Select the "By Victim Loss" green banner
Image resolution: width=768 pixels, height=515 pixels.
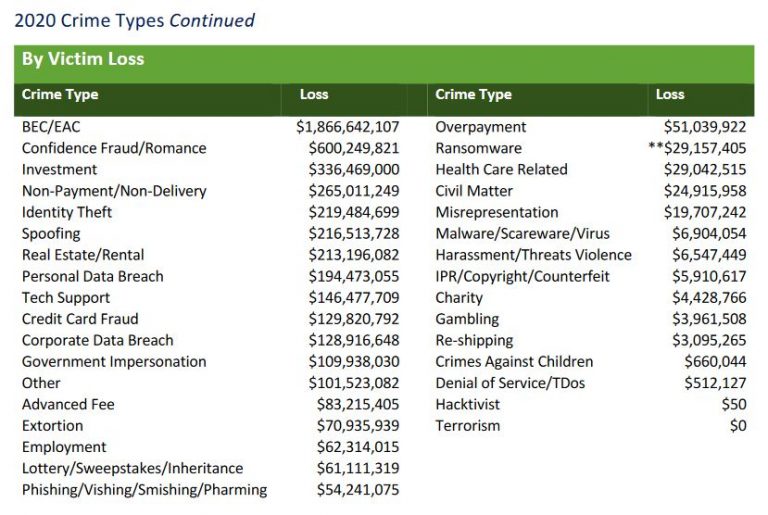pyautogui.click(x=83, y=59)
